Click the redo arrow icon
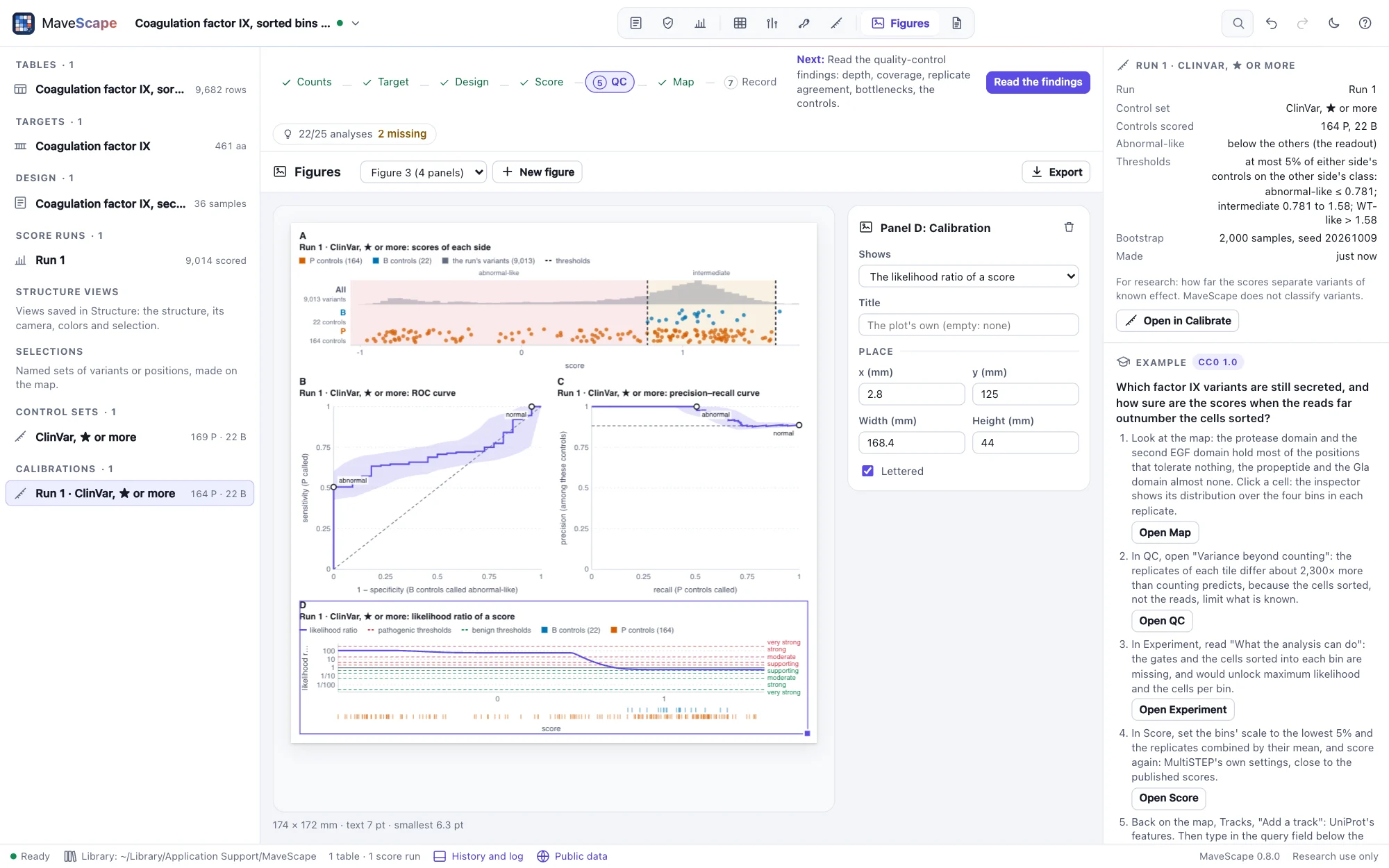Image resolution: width=1389 pixels, height=868 pixels. click(x=1302, y=23)
